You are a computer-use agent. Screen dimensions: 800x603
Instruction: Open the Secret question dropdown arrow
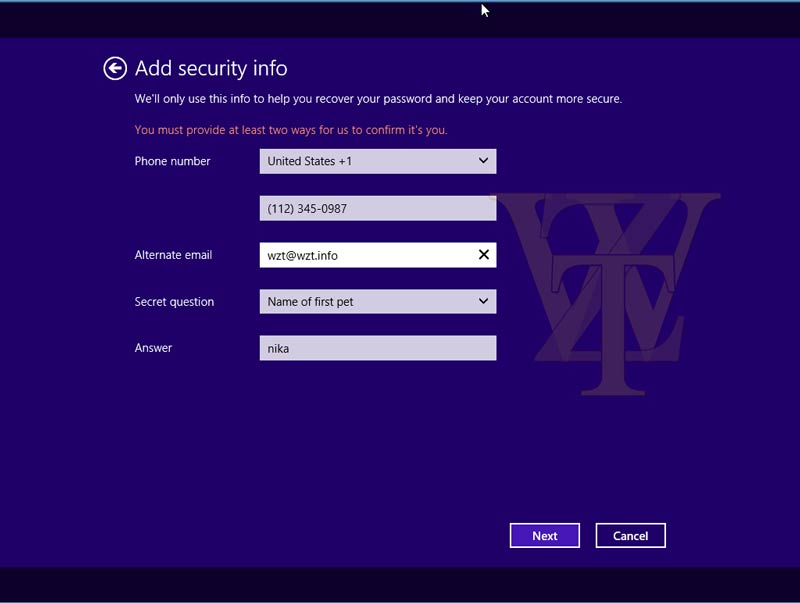[x=483, y=301]
